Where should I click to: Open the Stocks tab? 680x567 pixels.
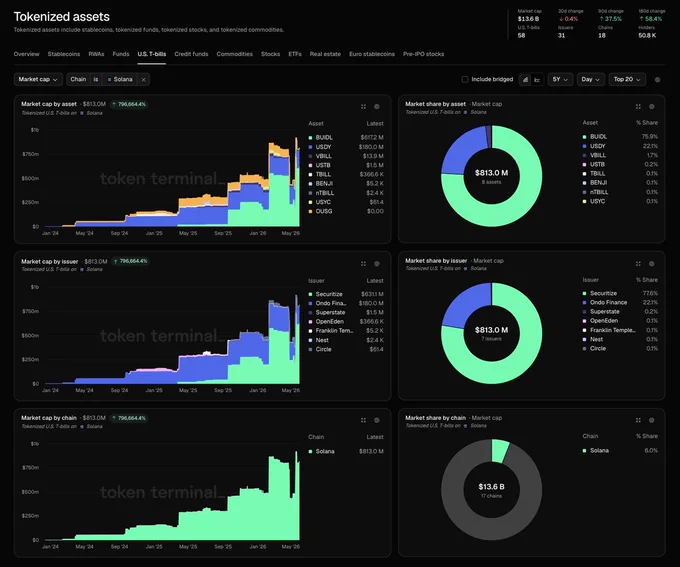click(271, 54)
